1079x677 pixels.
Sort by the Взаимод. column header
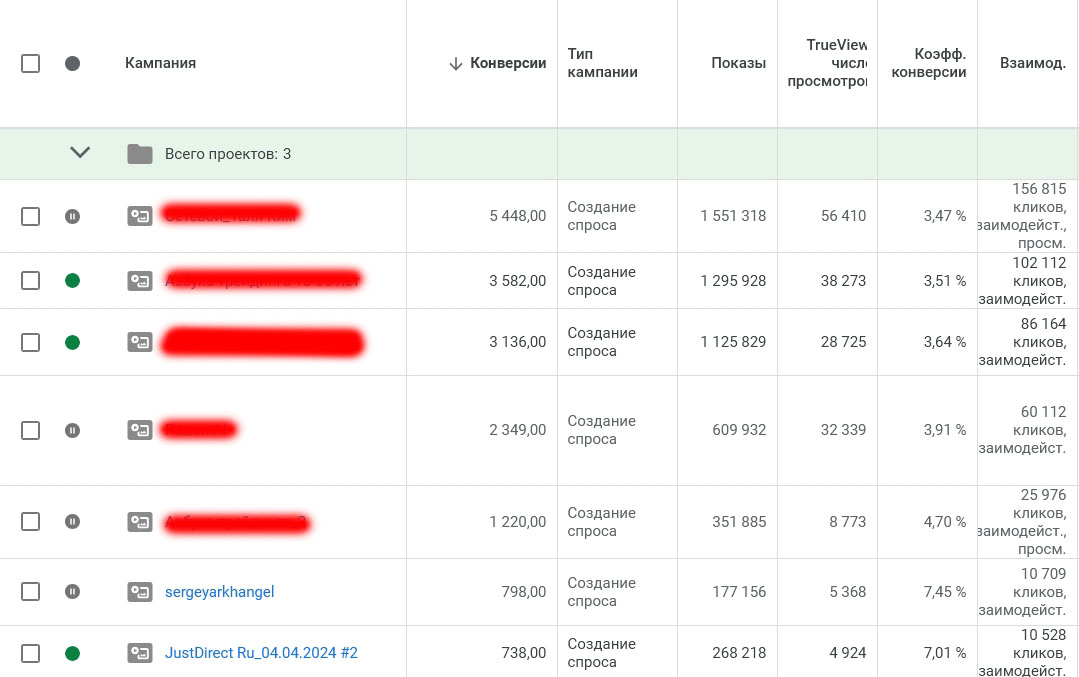1032,63
